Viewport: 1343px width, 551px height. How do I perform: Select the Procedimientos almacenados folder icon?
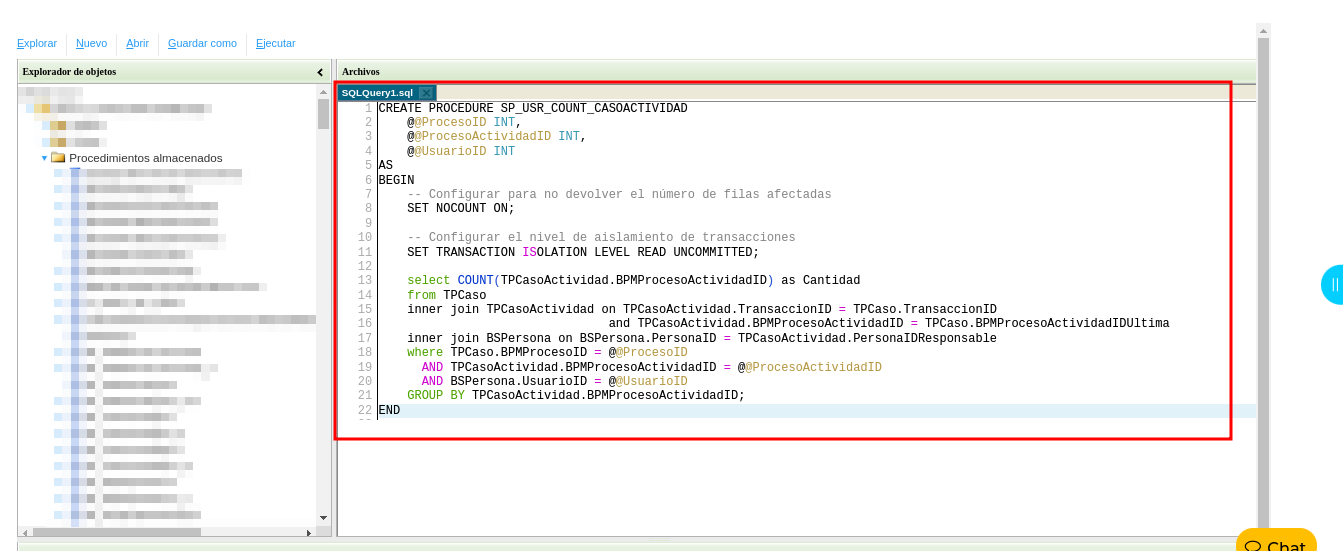pyautogui.click(x=58, y=158)
